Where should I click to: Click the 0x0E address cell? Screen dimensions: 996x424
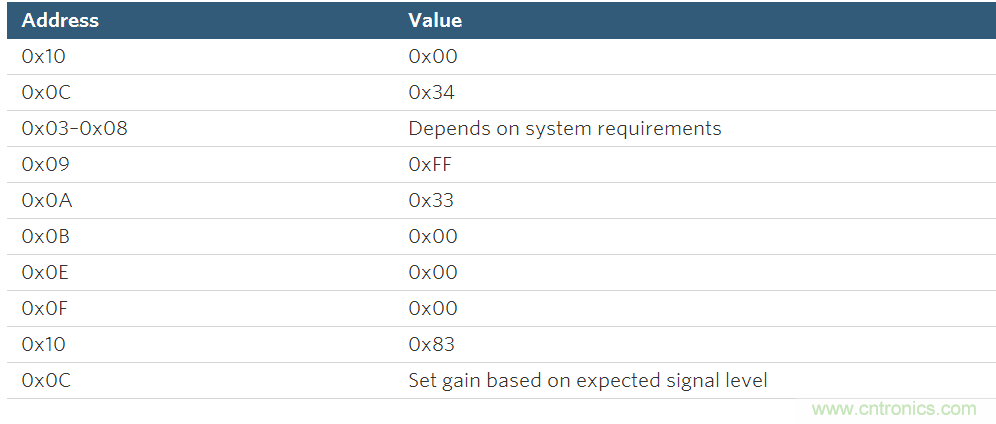[44, 273]
